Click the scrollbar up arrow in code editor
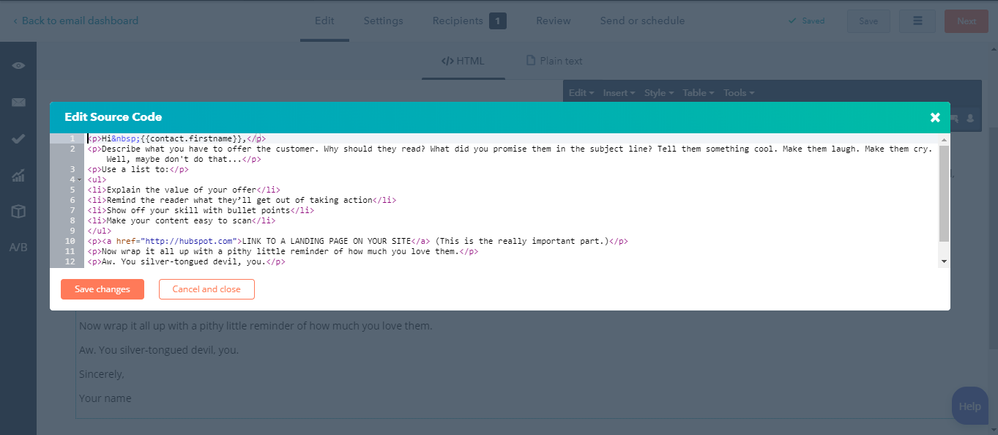 pos(944,139)
